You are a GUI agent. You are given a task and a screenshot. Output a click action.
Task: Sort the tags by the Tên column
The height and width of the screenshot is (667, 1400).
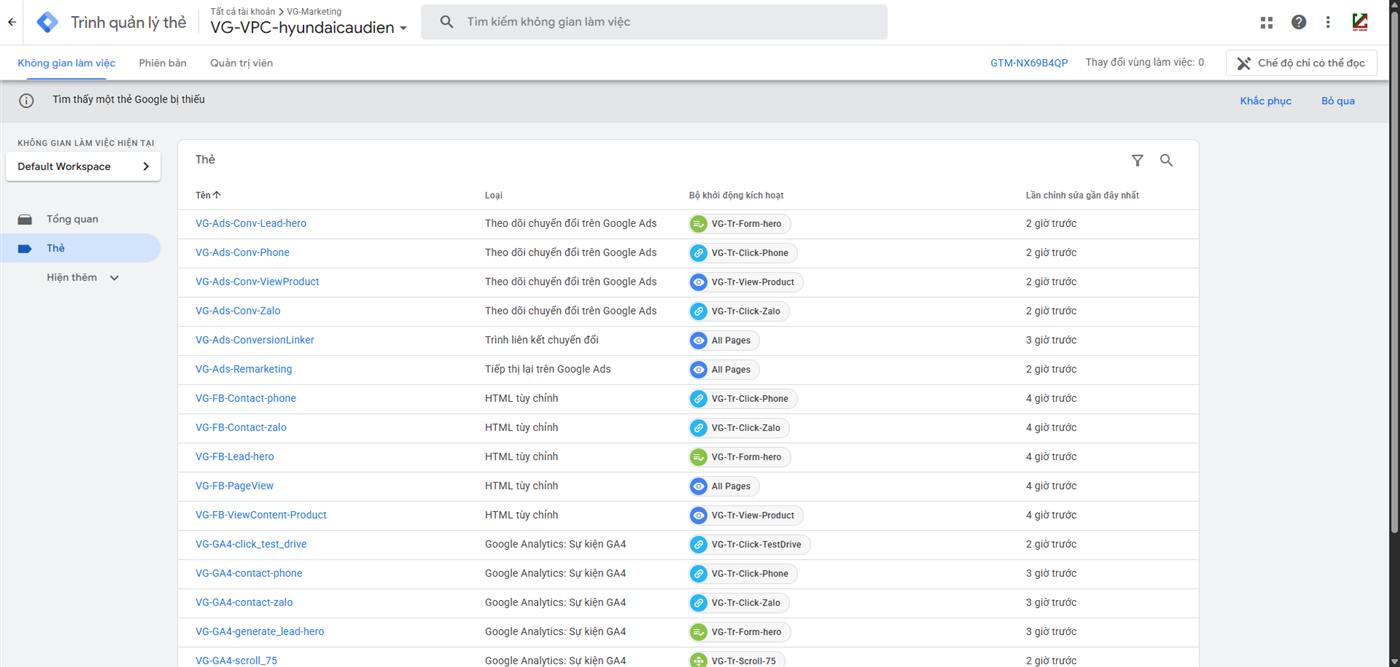[208, 195]
